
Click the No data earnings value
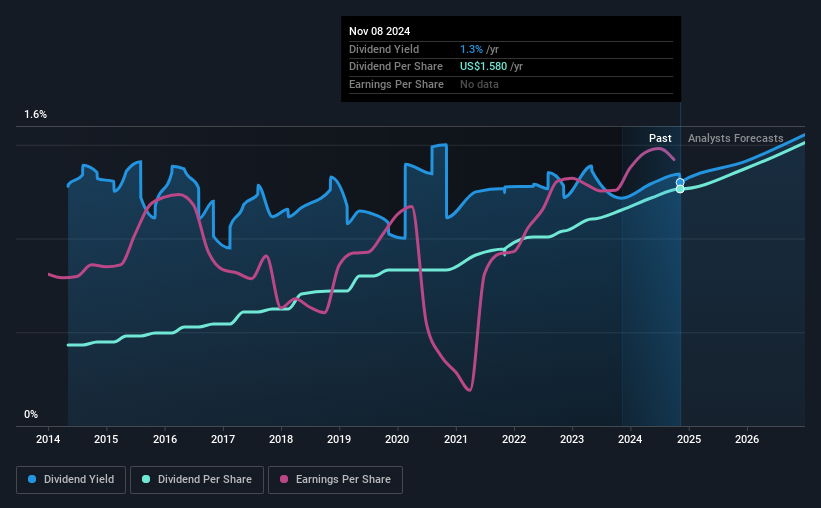[479, 84]
